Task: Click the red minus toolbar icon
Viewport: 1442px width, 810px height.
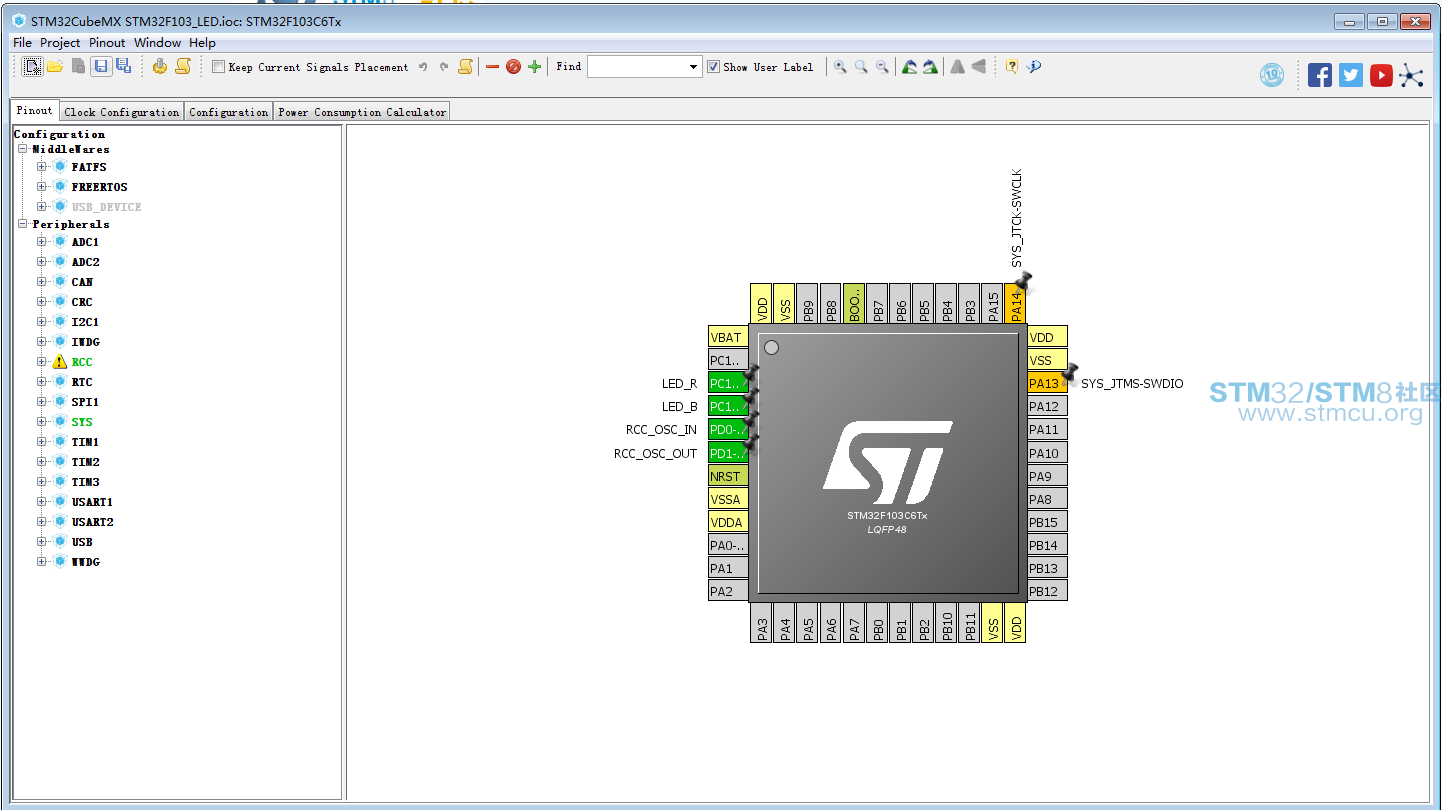Action: (x=492, y=67)
